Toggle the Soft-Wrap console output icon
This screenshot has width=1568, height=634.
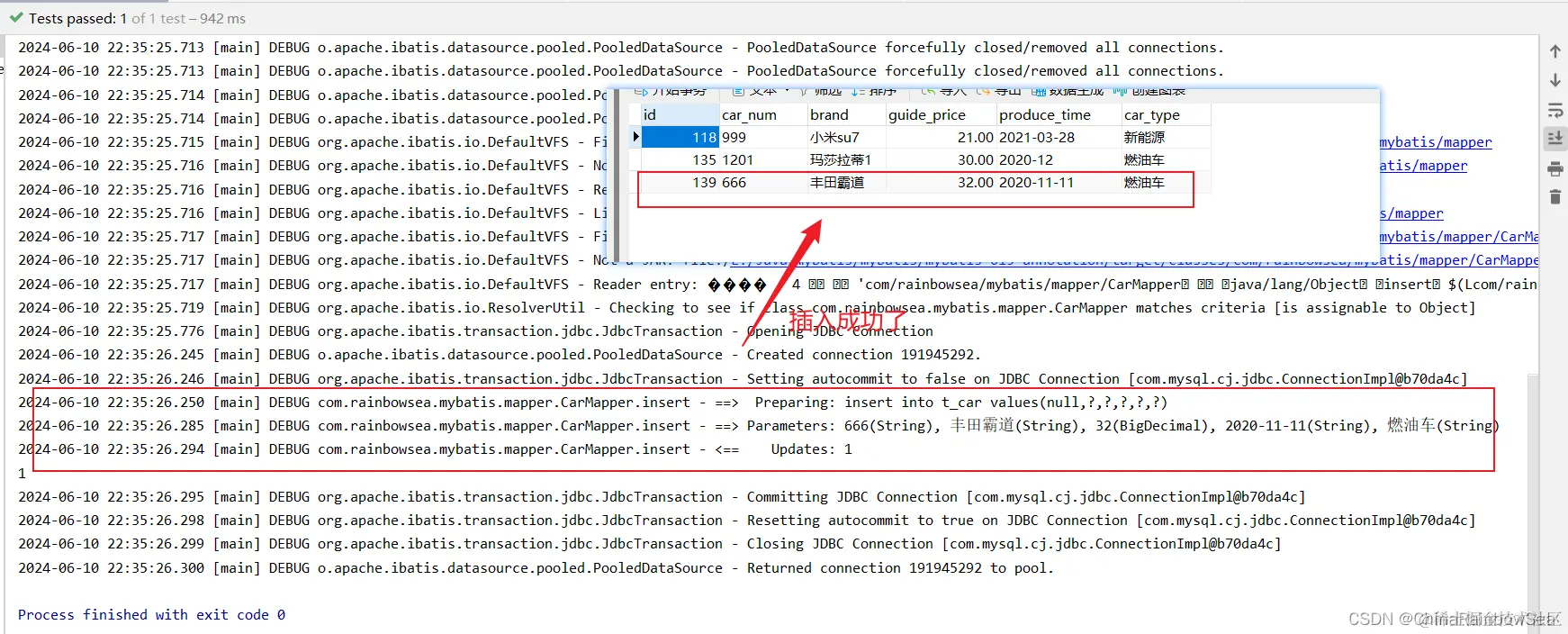[1554, 110]
